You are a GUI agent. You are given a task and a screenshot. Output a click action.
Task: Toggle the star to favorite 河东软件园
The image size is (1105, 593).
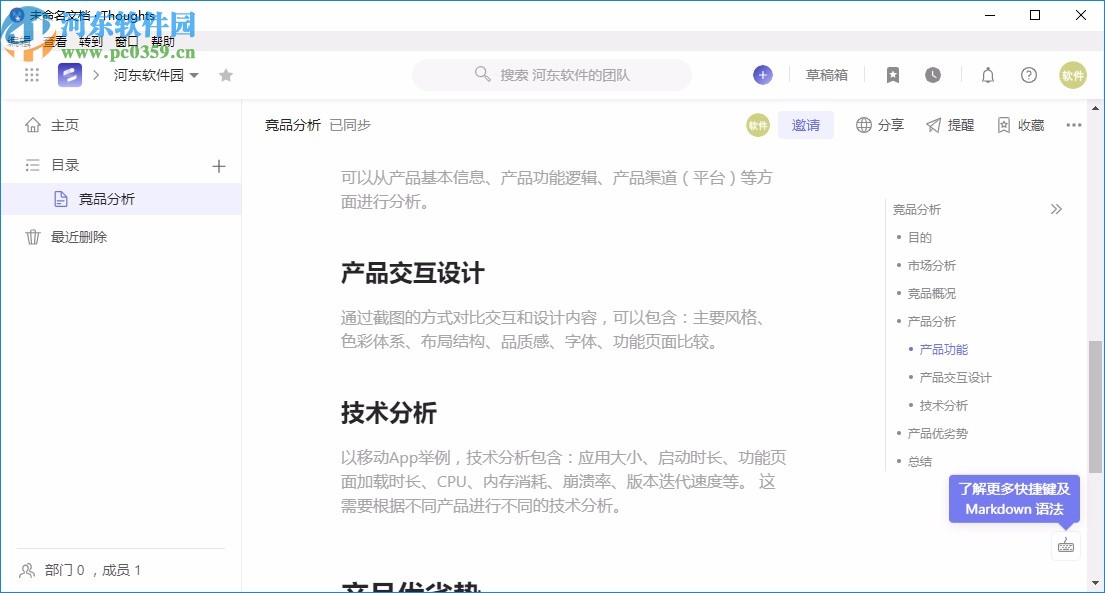pyautogui.click(x=226, y=75)
